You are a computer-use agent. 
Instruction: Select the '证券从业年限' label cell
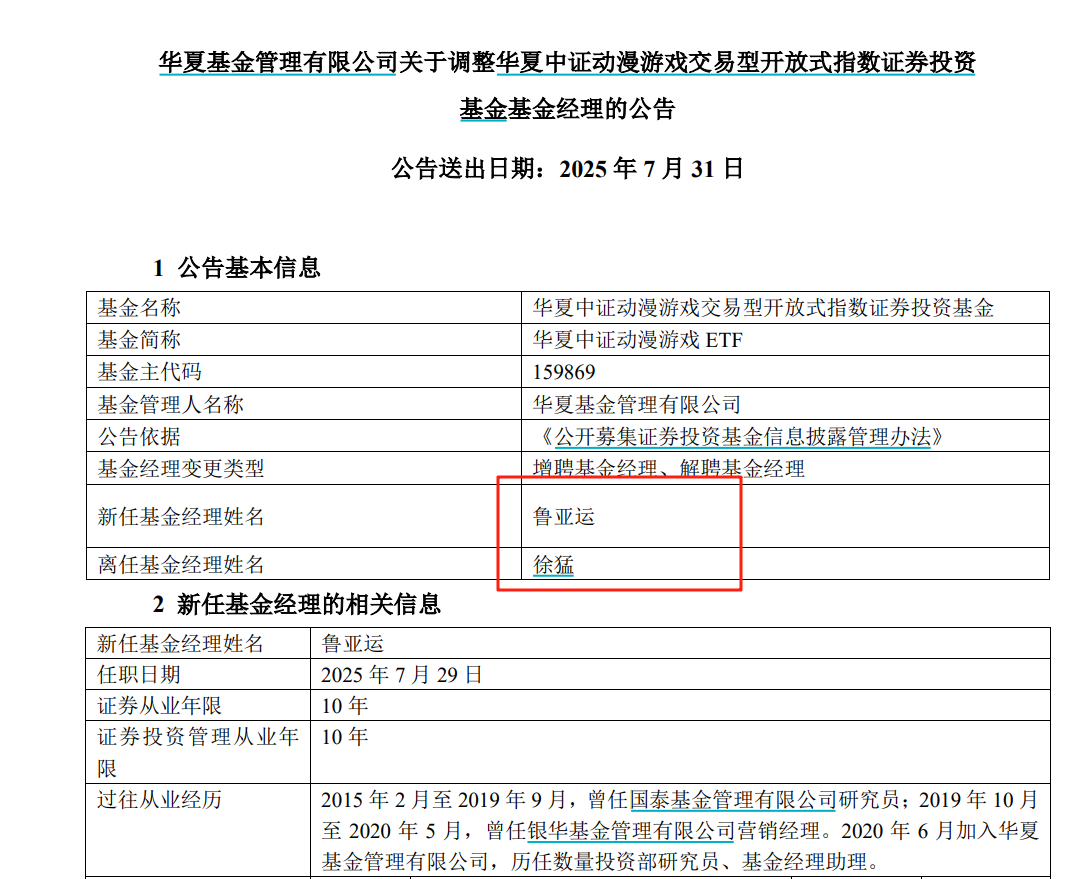pos(198,706)
